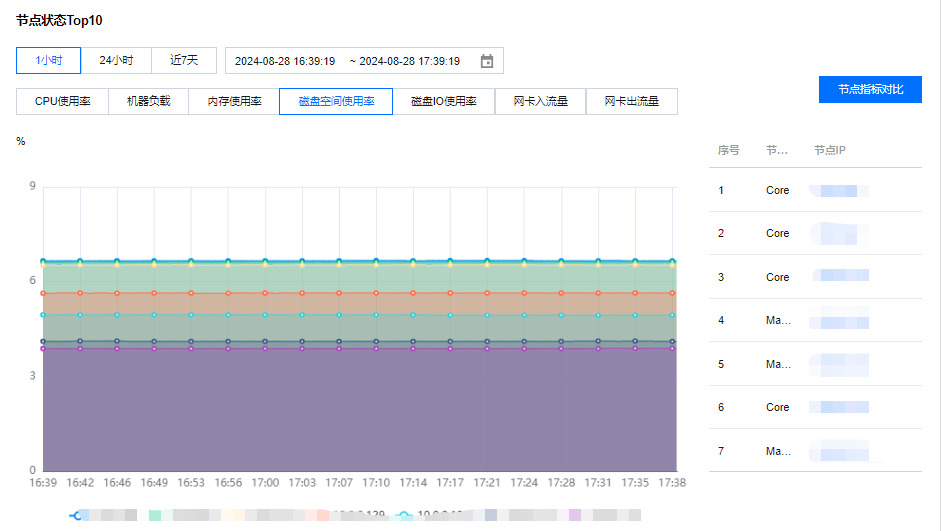Select the 24小时 time range
The image size is (941, 531).
pyautogui.click(x=116, y=61)
